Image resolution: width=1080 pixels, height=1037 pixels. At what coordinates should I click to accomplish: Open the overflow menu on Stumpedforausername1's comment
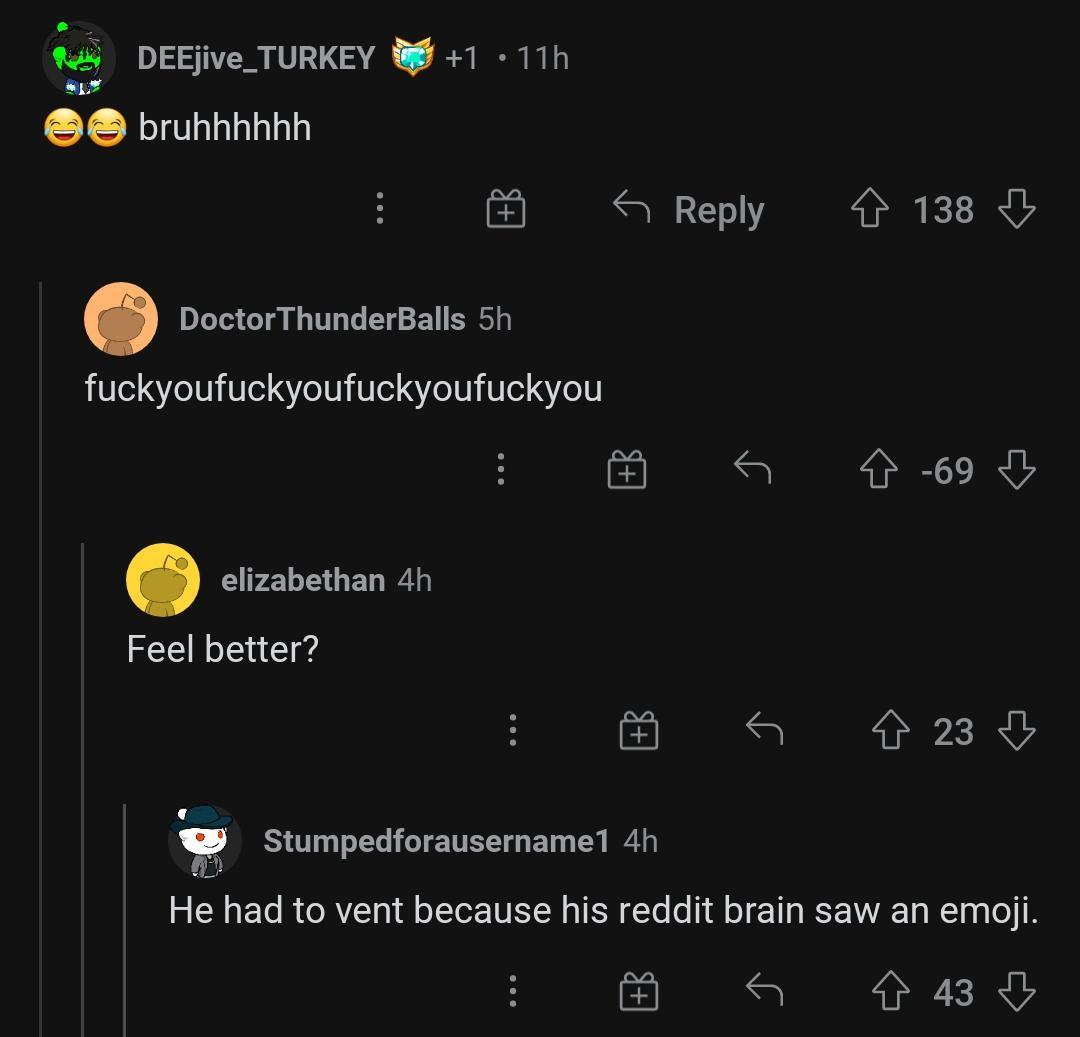(x=513, y=992)
